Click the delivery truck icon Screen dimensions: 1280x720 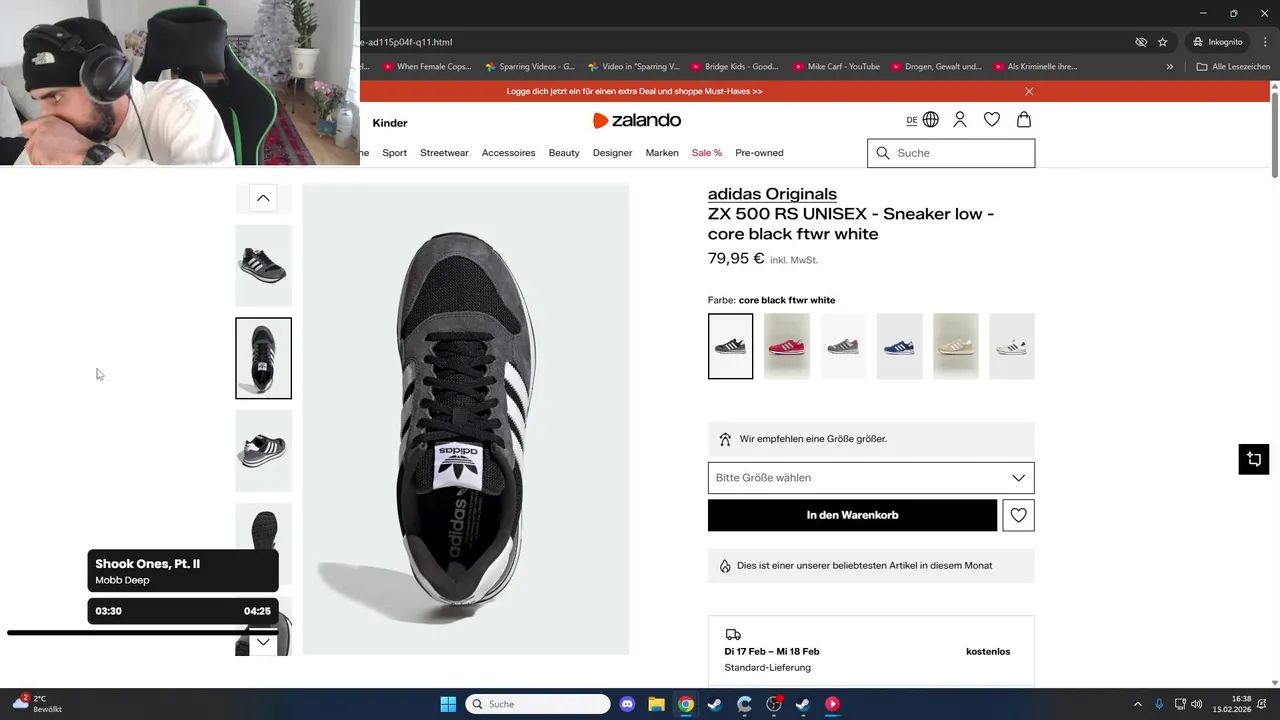click(733, 635)
